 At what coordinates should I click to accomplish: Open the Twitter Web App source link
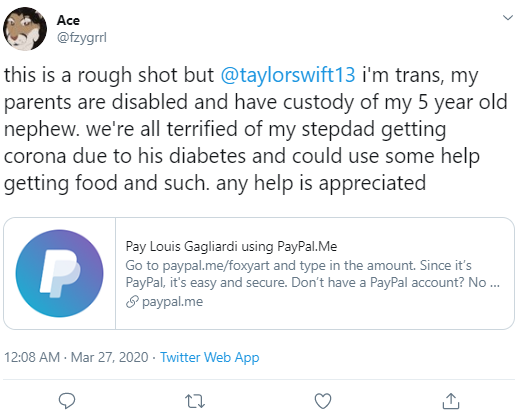(209, 357)
